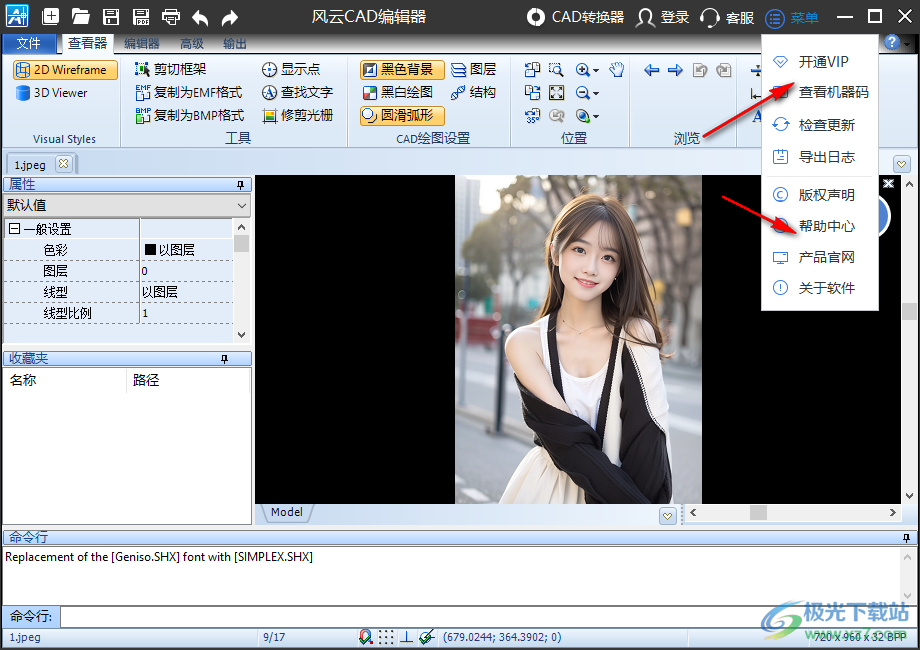Contact 客服 customer service

click(x=727, y=18)
